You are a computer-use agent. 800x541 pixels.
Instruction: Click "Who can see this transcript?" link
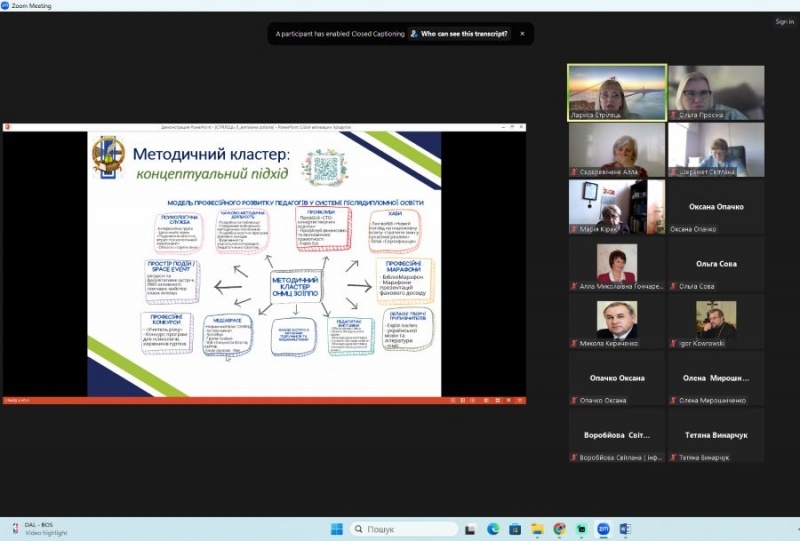coord(464,33)
